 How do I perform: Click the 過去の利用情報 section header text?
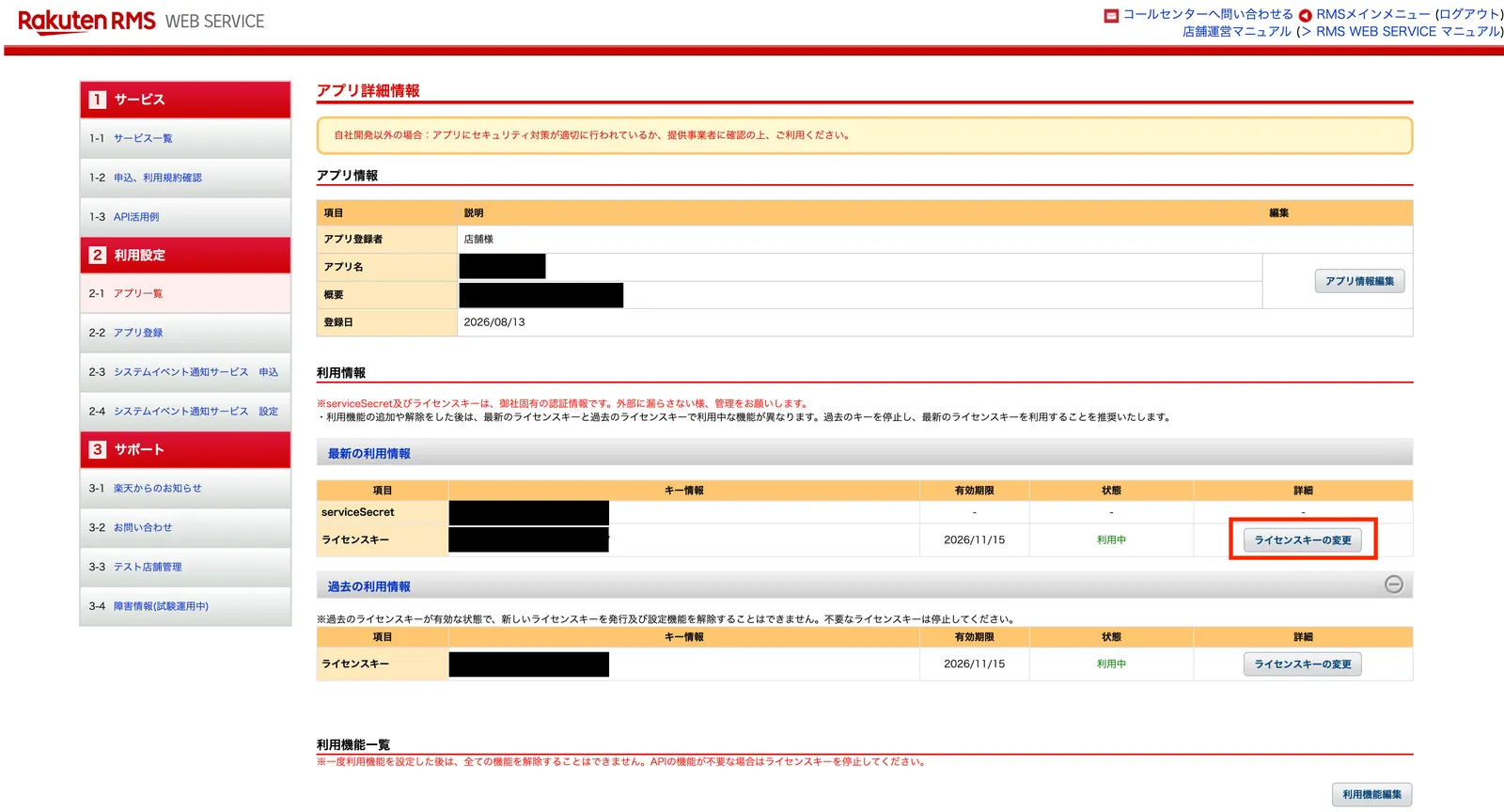pos(368,586)
